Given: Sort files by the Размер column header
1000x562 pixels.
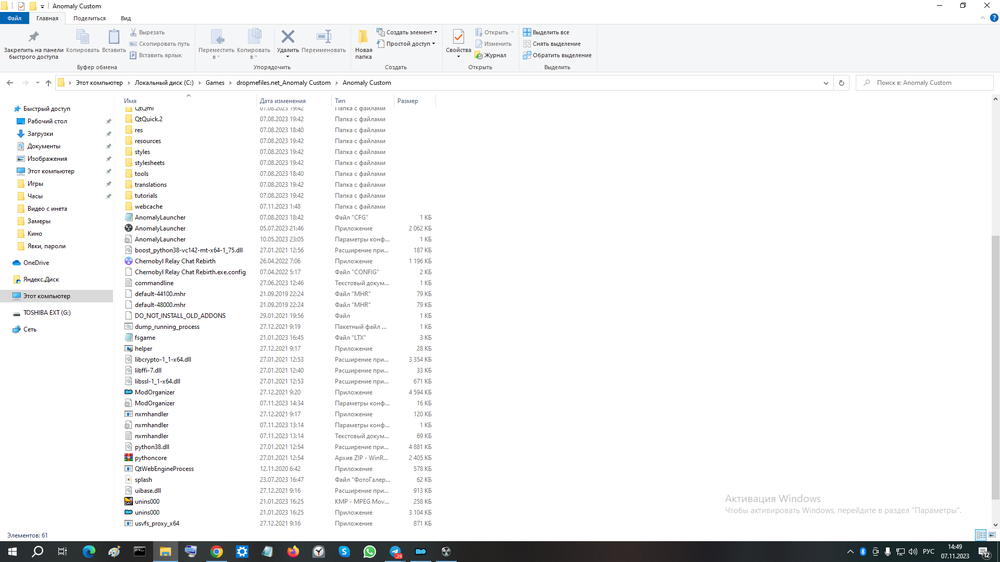Looking at the screenshot, I should point(408,101).
